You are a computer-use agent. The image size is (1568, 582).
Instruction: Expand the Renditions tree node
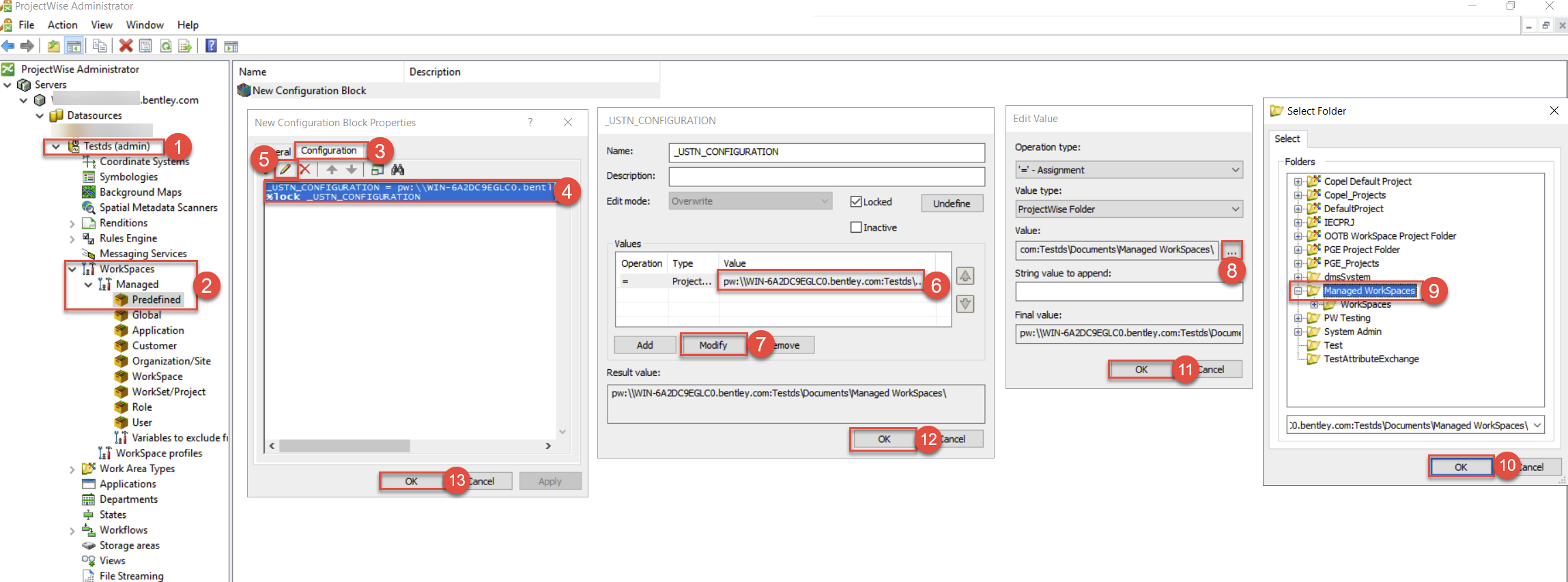pyautogui.click(x=72, y=224)
